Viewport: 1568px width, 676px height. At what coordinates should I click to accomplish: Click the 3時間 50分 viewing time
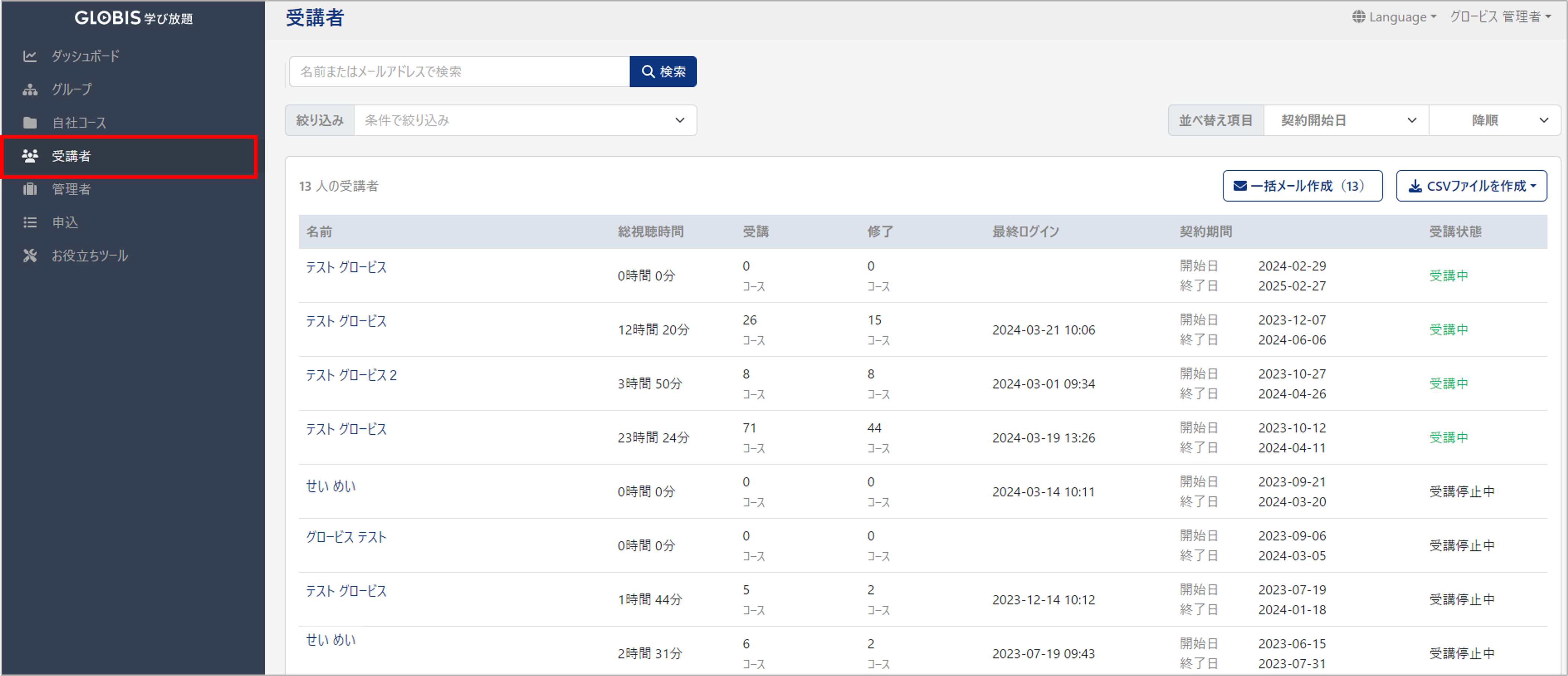coord(650,384)
